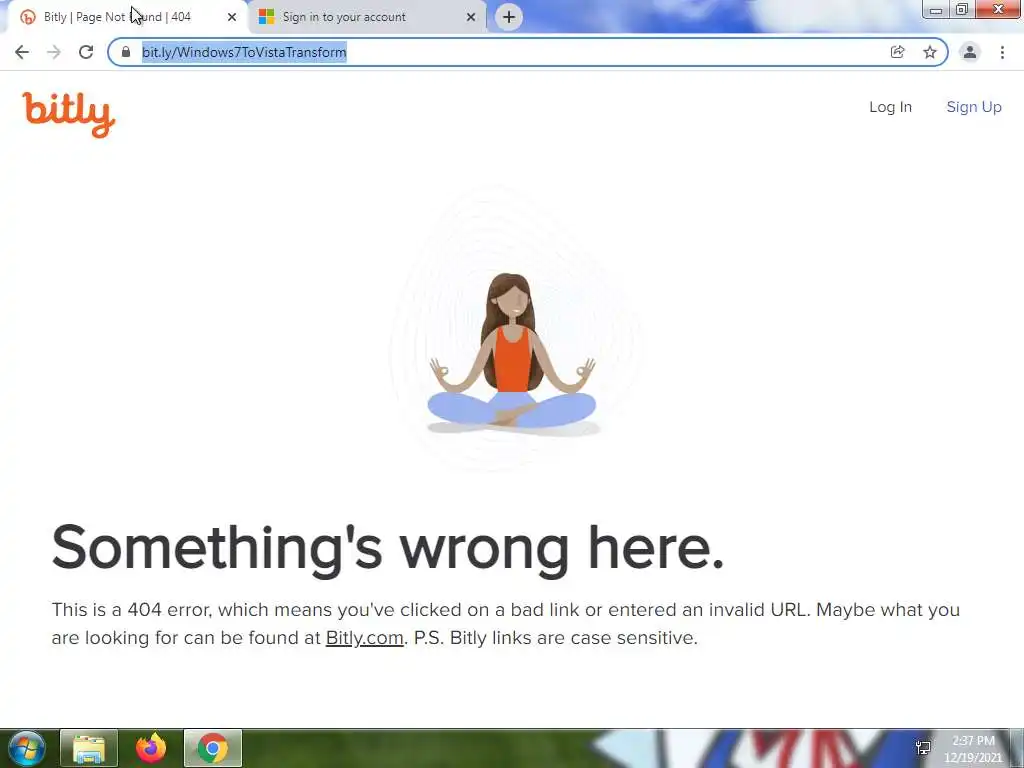Click the Sign Up link
The image size is (1024, 768).
click(x=974, y=107)
